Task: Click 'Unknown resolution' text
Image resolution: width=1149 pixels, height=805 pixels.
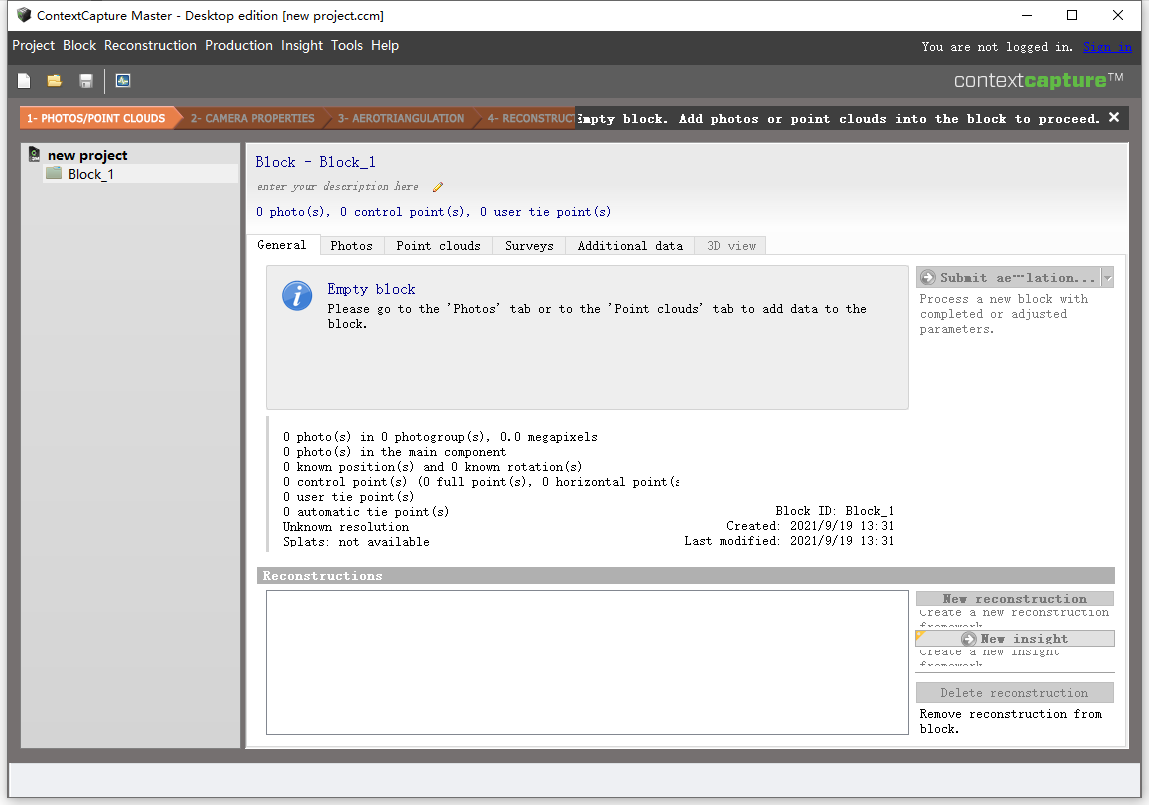Action: point(346,527)
